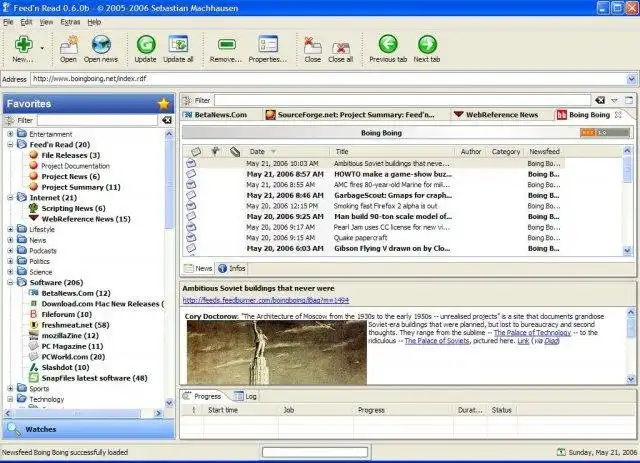Follow The Palace of Soviets link

437,341
